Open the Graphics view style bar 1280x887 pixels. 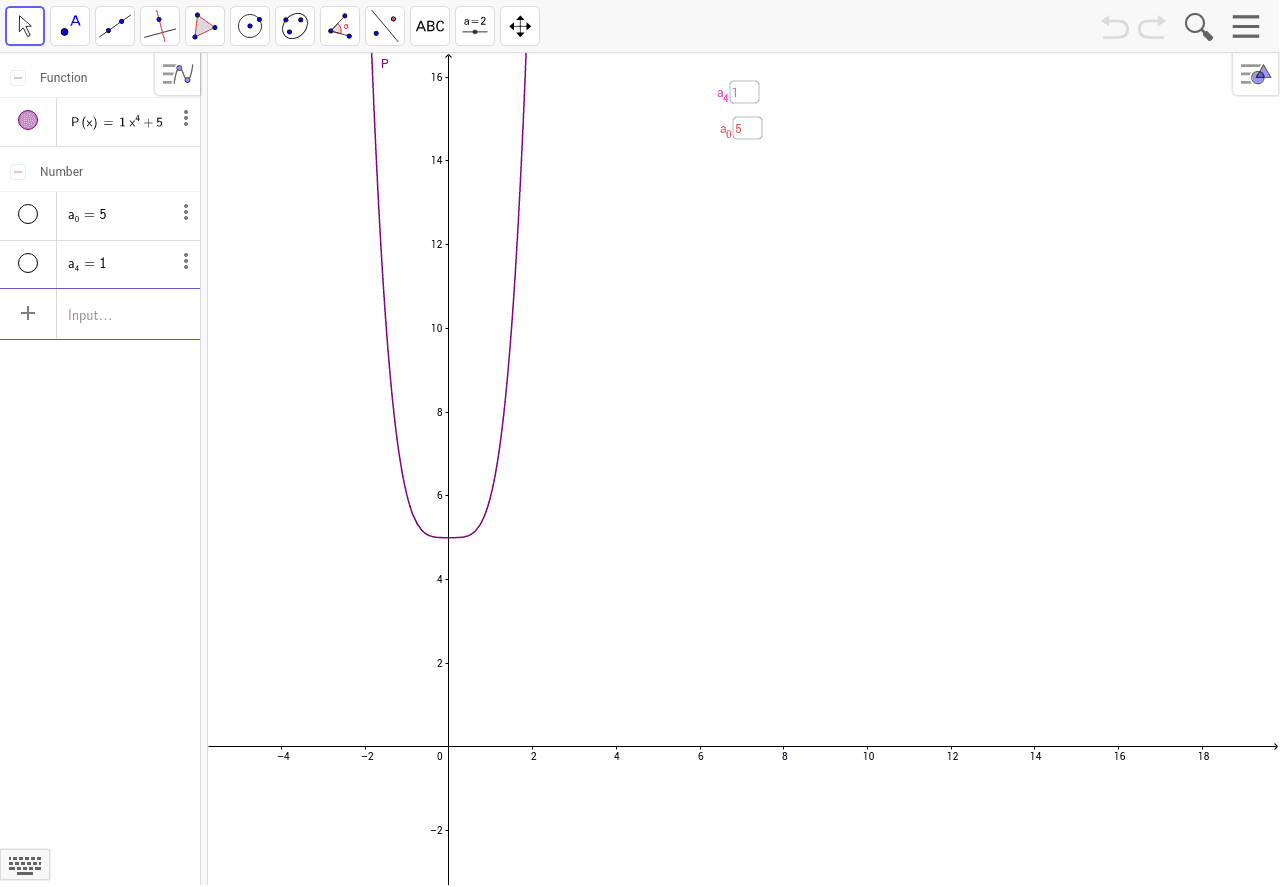(x=1255, y=74)
